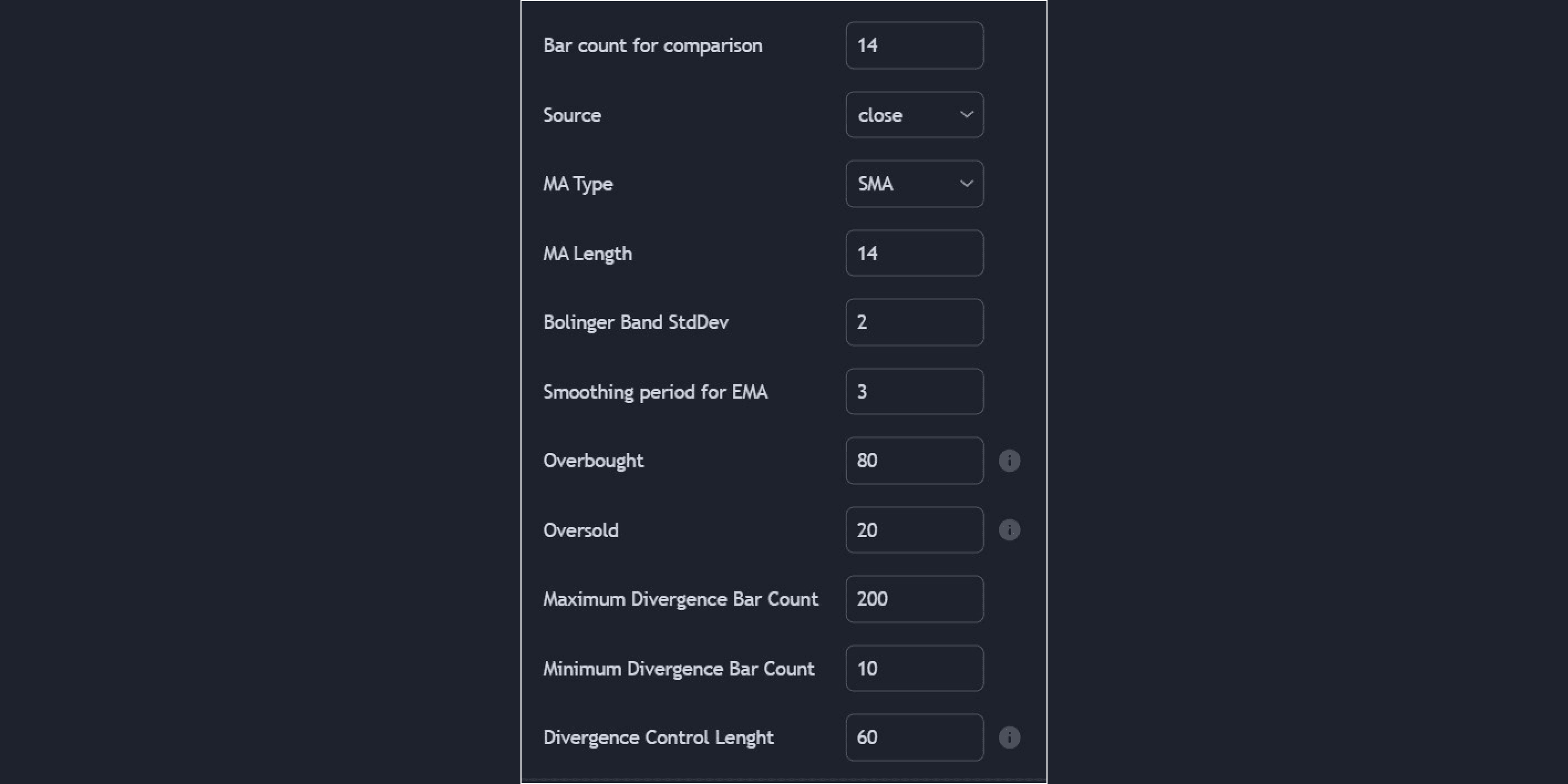This screenshot has width=1568, height=784.
Task: Focus Maximum Divergence Bar Count input
Action: 914,599
